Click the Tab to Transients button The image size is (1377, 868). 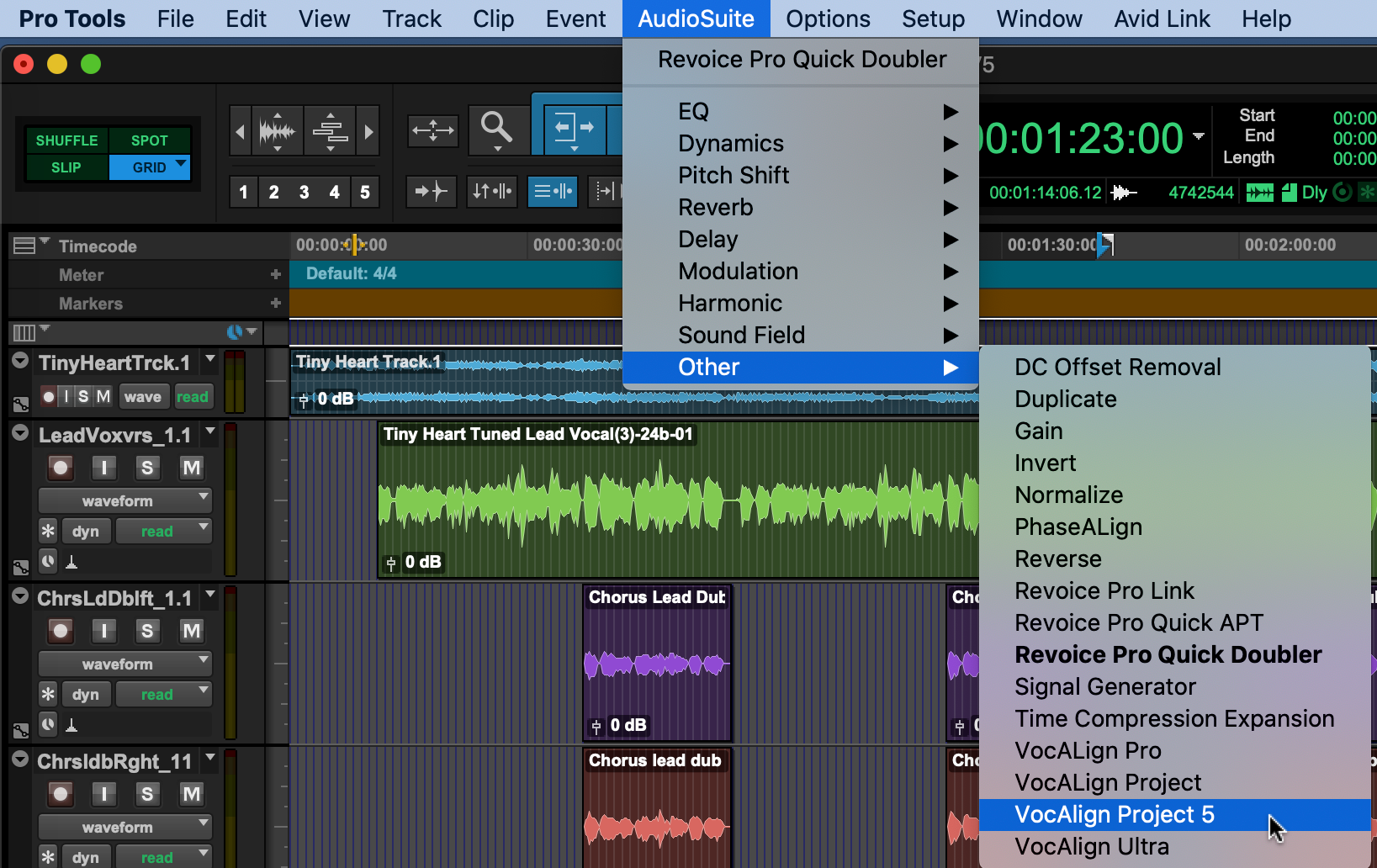point(430,192)
